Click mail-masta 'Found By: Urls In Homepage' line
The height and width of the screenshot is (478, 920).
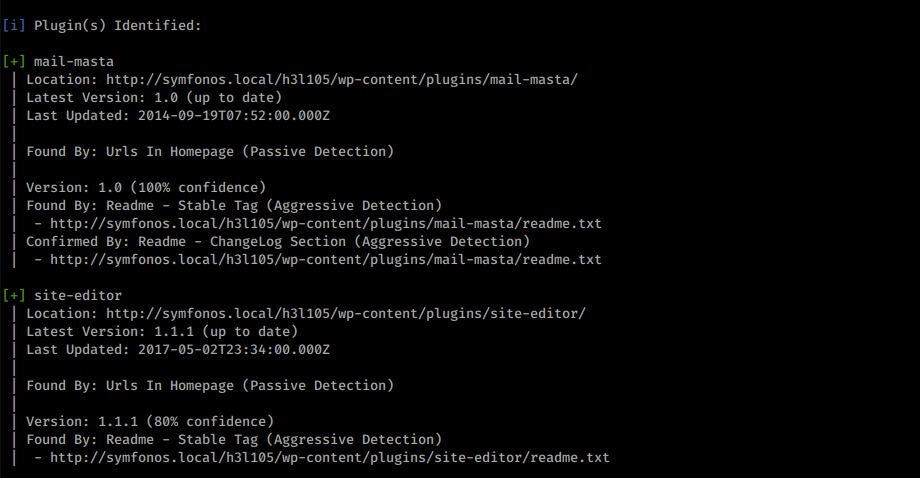coord(210,151)
